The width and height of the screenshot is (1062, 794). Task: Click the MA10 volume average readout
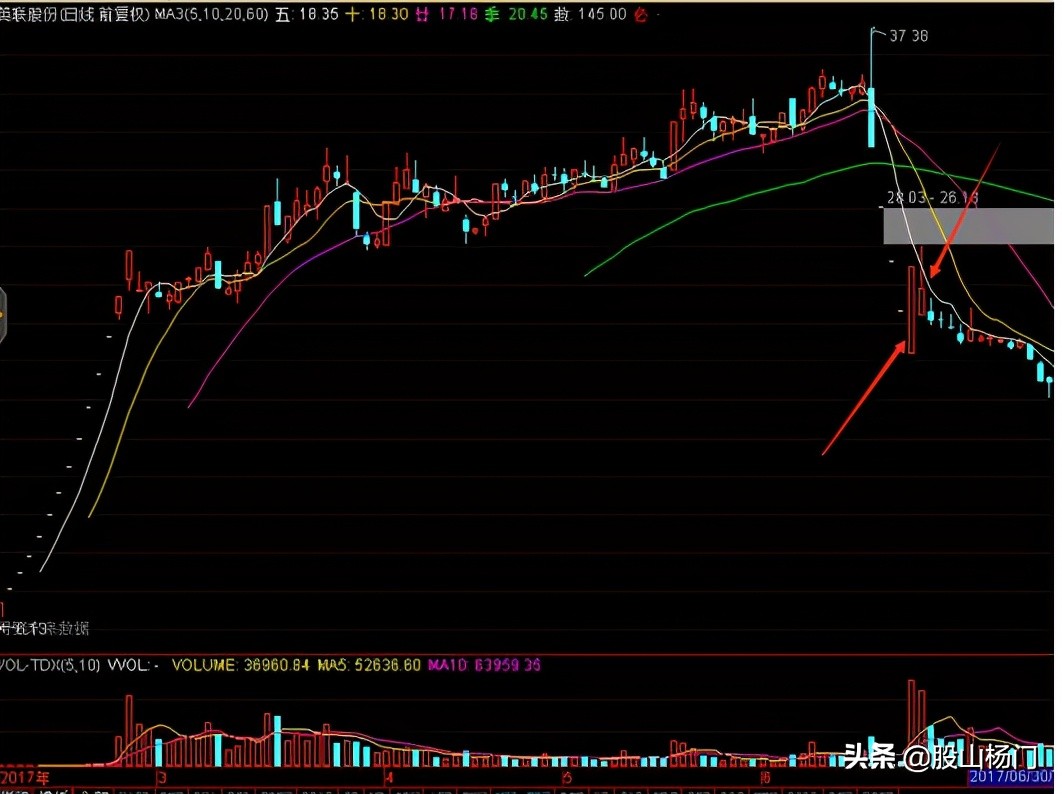tap(484, 665)
